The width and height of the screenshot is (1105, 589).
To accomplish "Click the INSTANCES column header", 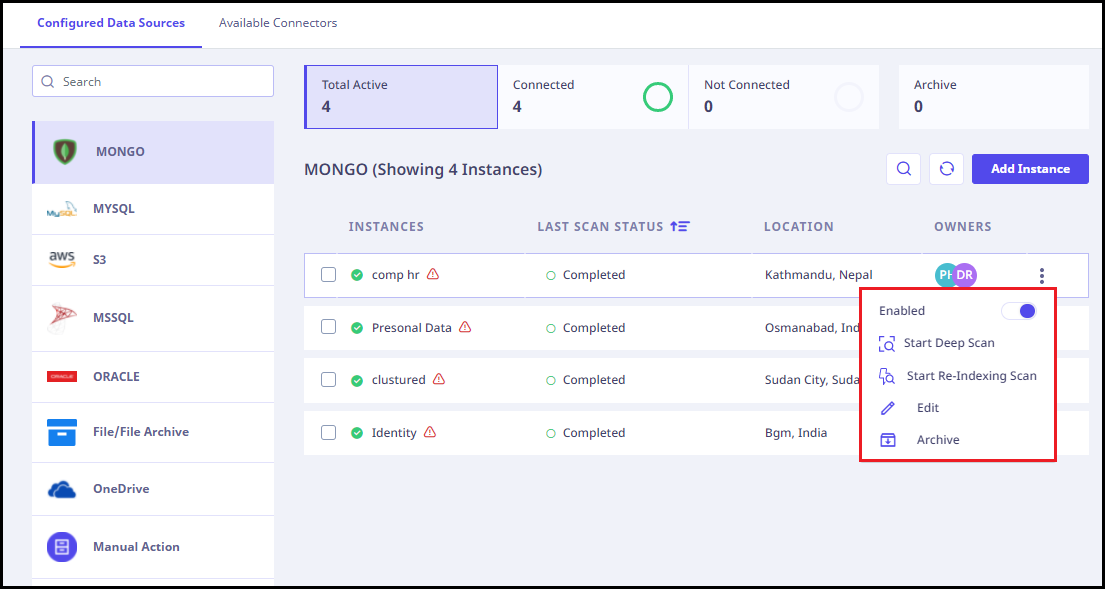I will [x=386, y=227].
